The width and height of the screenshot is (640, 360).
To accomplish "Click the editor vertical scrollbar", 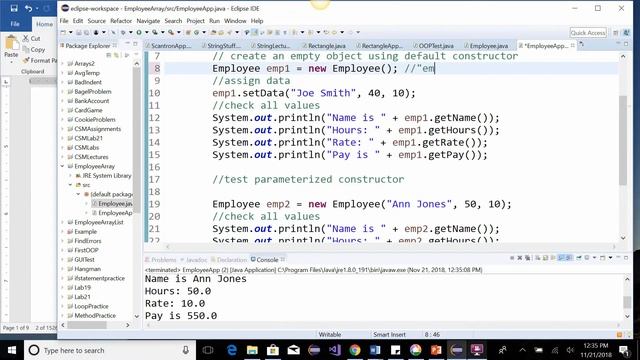I will pos(622,140).
